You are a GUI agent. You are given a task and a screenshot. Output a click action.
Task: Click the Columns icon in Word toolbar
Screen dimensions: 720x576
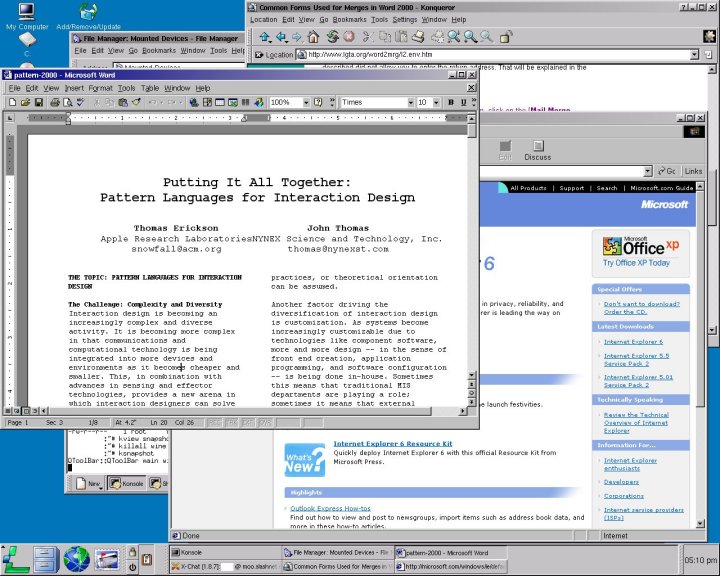point(246,102)
